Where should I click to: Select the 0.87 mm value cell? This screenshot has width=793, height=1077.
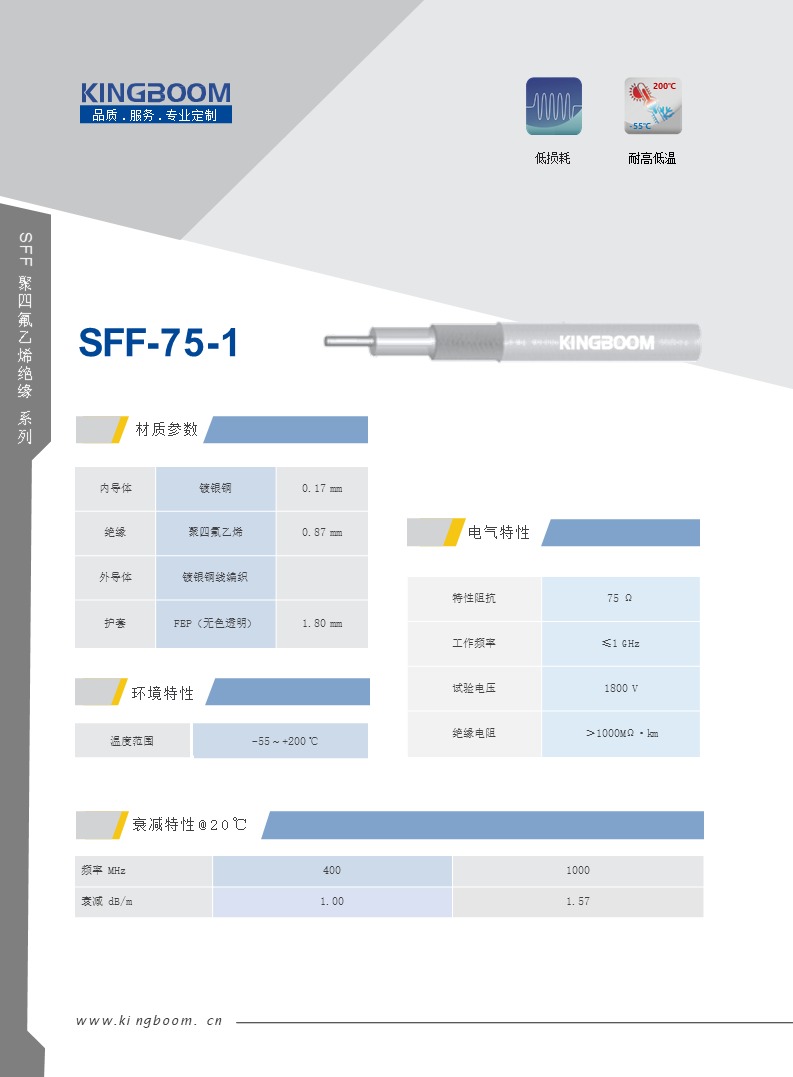coord(322,532)
